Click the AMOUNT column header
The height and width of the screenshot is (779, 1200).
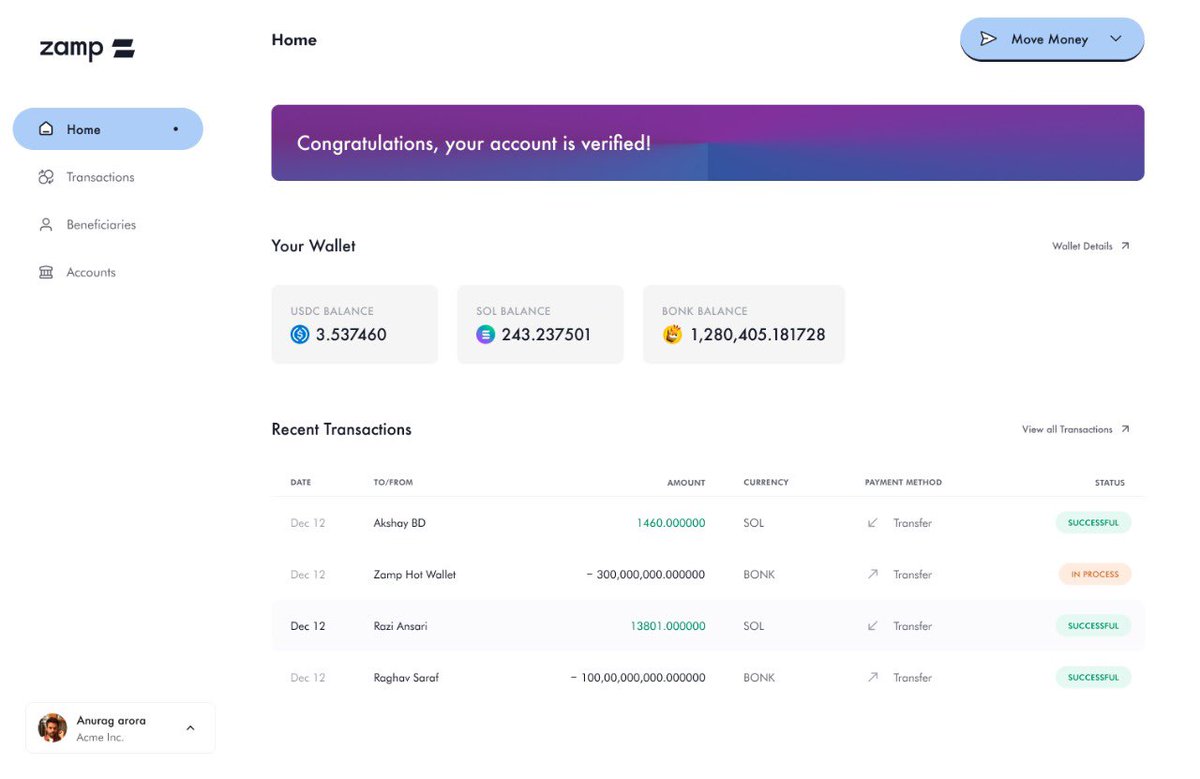pyautogui.click(x=686, y=482)
